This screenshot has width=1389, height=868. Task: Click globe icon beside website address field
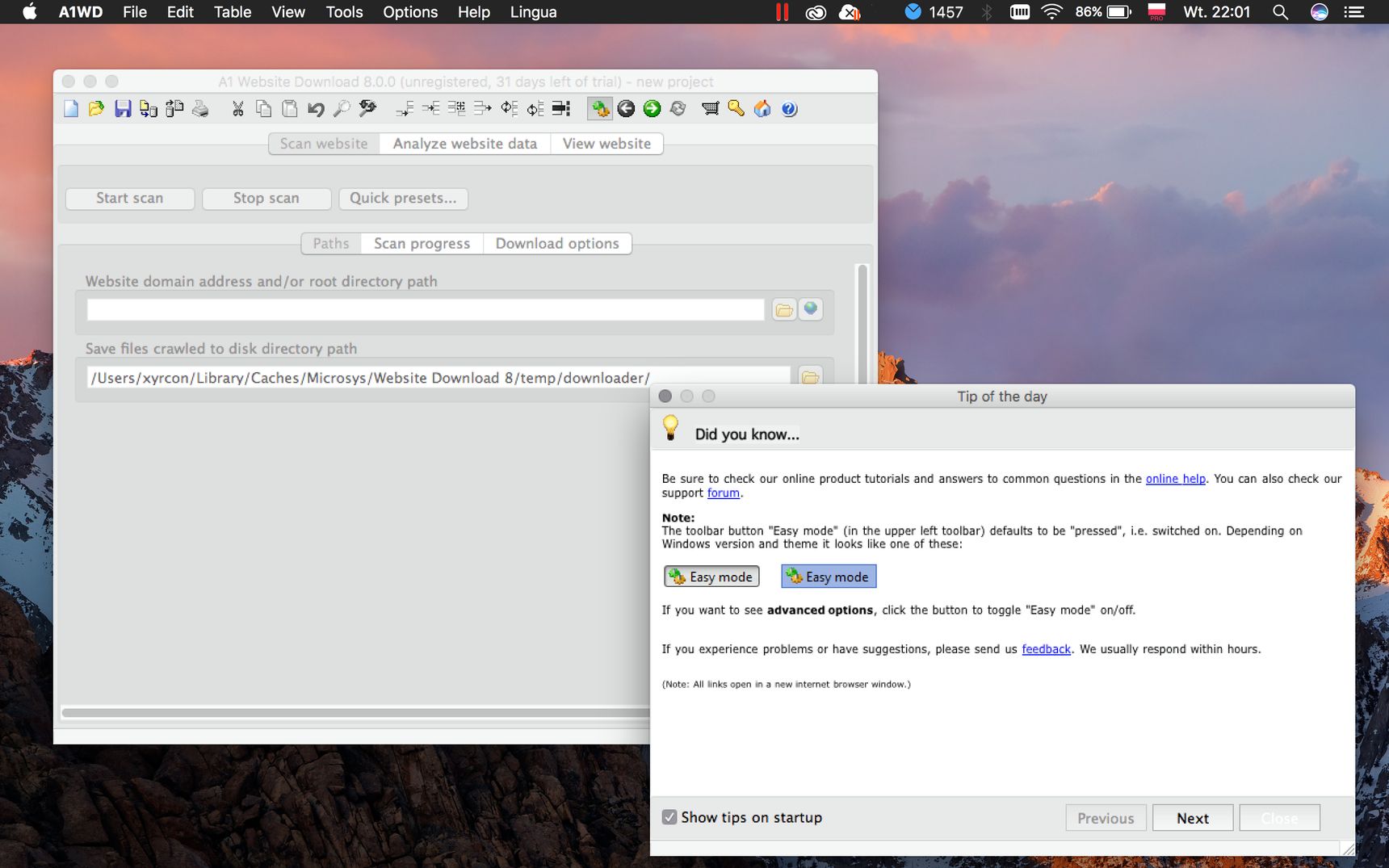point(811,309)
